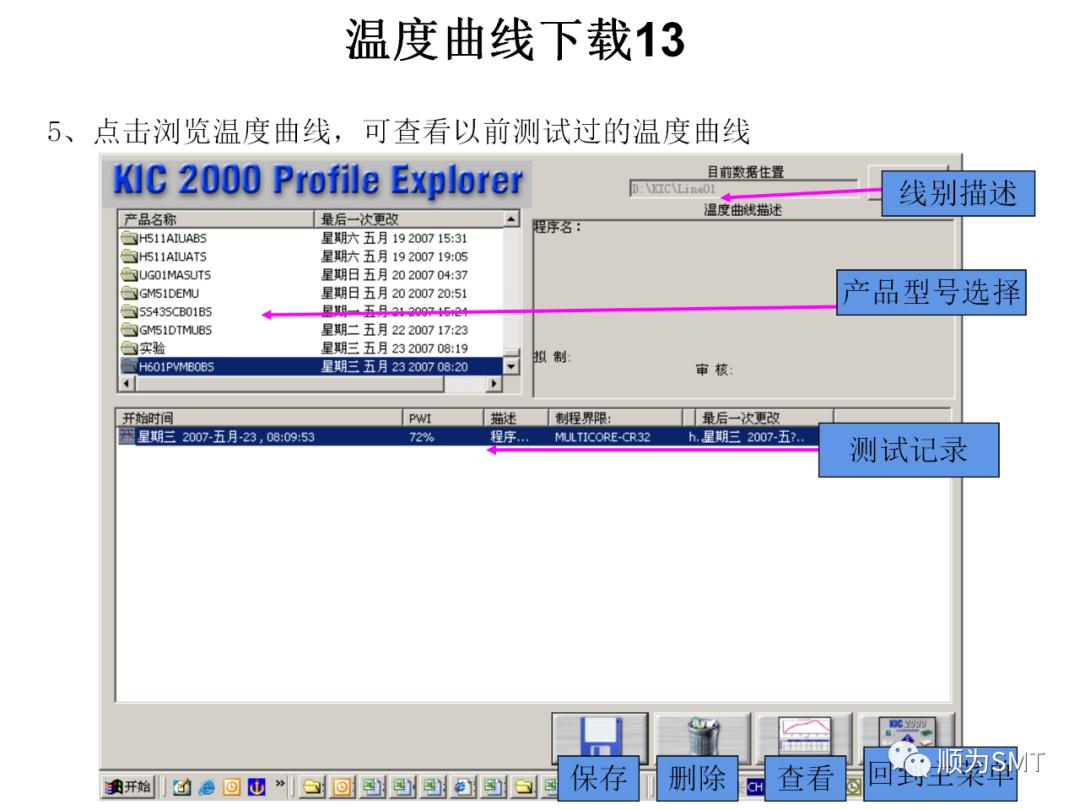Open the profile graph view button
Screen dimensions: 1080x810
(804, 736)
